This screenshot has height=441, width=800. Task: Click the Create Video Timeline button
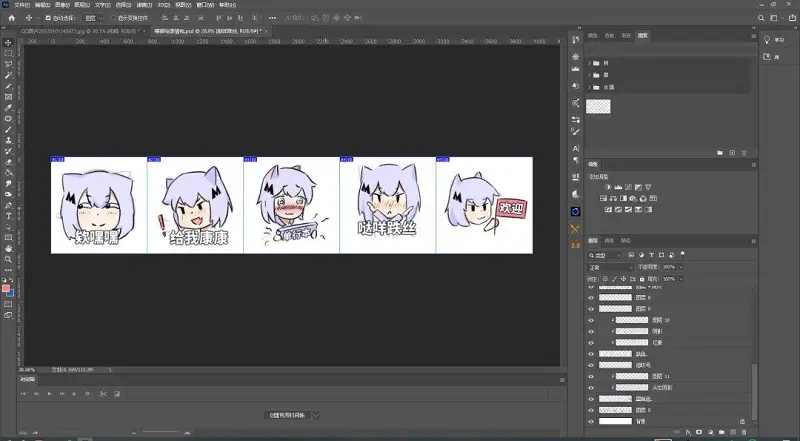(287, 415)
